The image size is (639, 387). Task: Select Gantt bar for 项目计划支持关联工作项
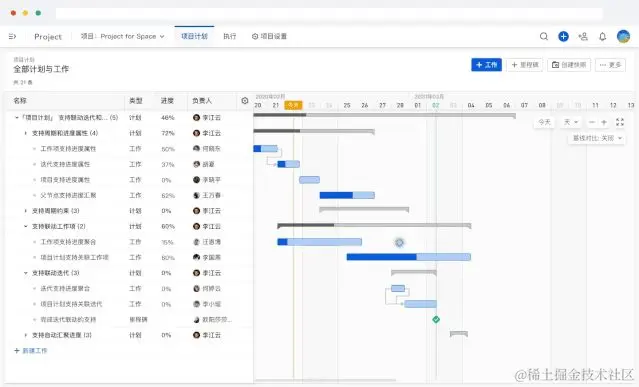tap(409, 257)
